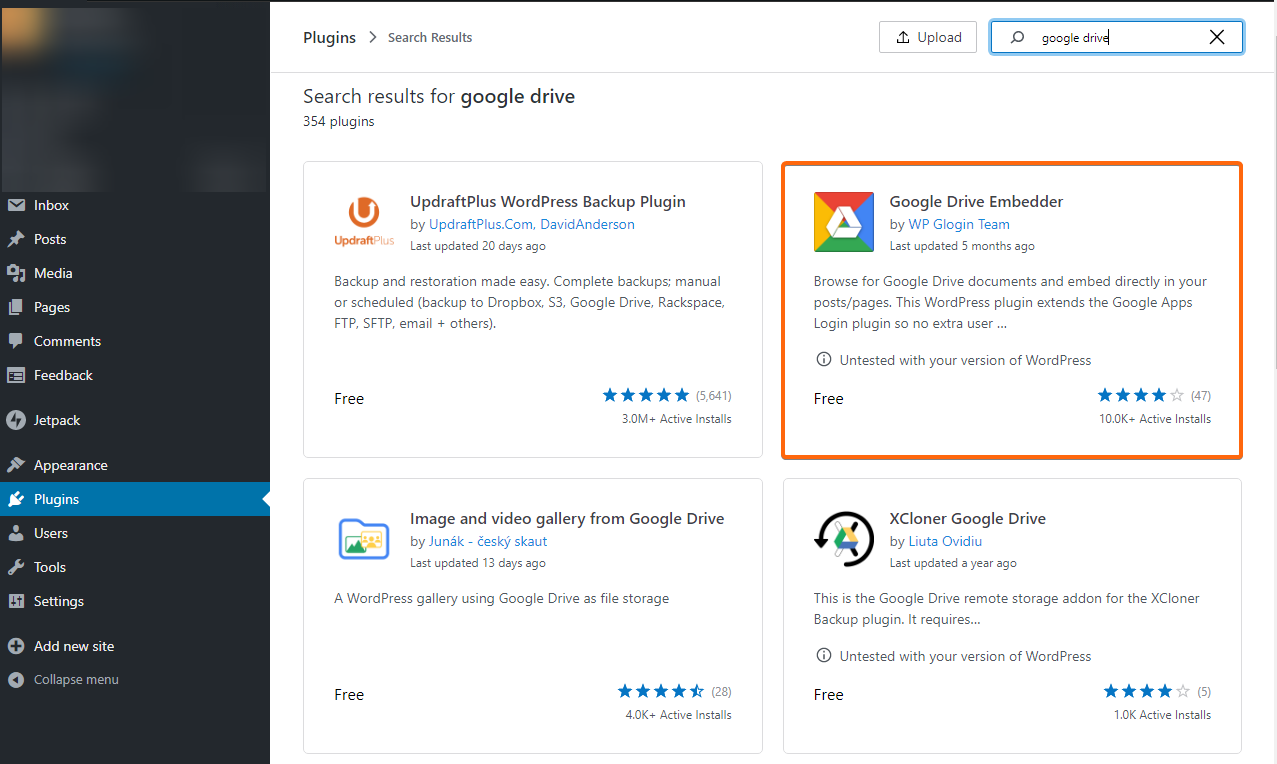Click the Junák - český skaut author link
This screenshot has width=1277, height=764.
(x=488, y=541)
